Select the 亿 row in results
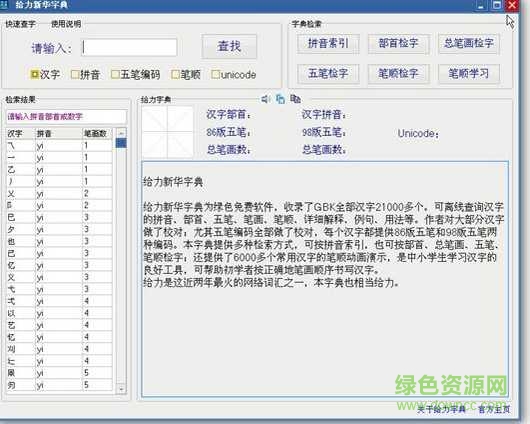This screenshot has height=424, width=530. (59, 265)
